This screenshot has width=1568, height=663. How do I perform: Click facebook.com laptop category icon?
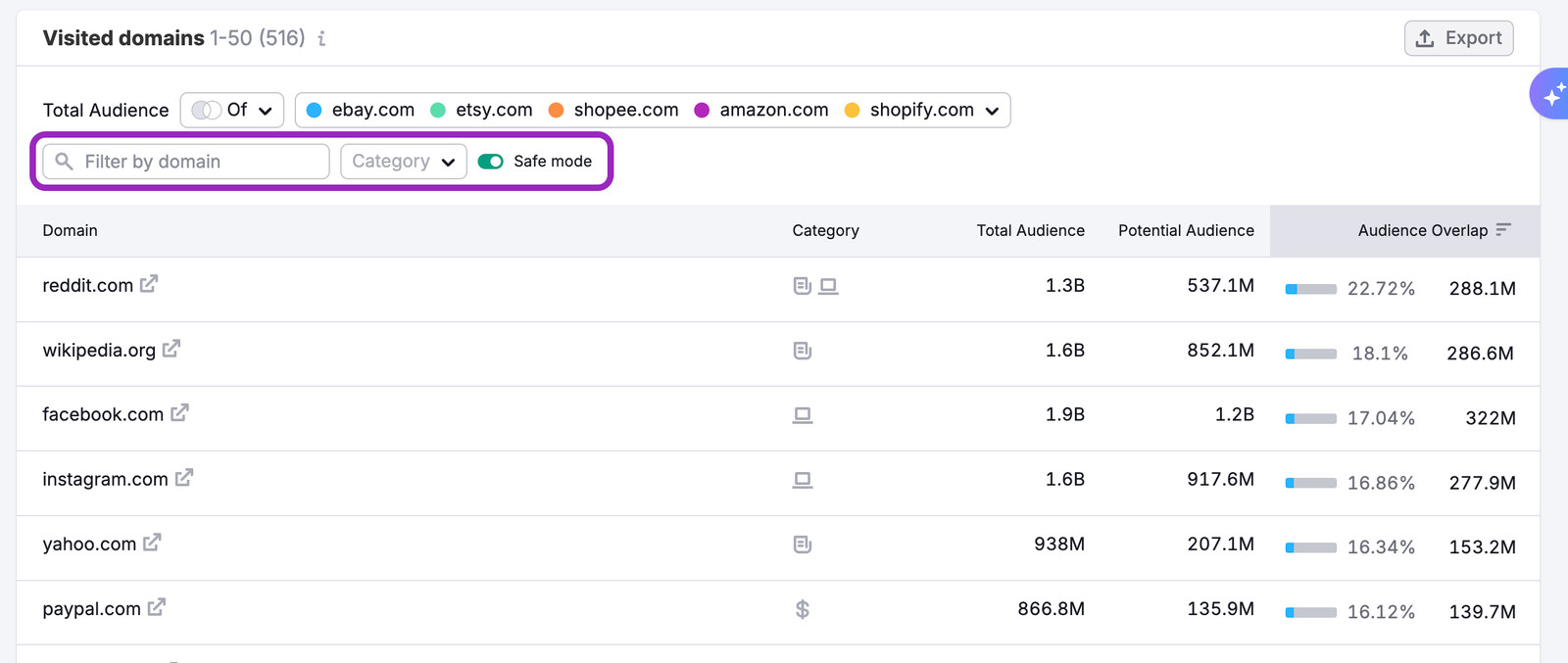pyautogui.click(x=803, y=415)
